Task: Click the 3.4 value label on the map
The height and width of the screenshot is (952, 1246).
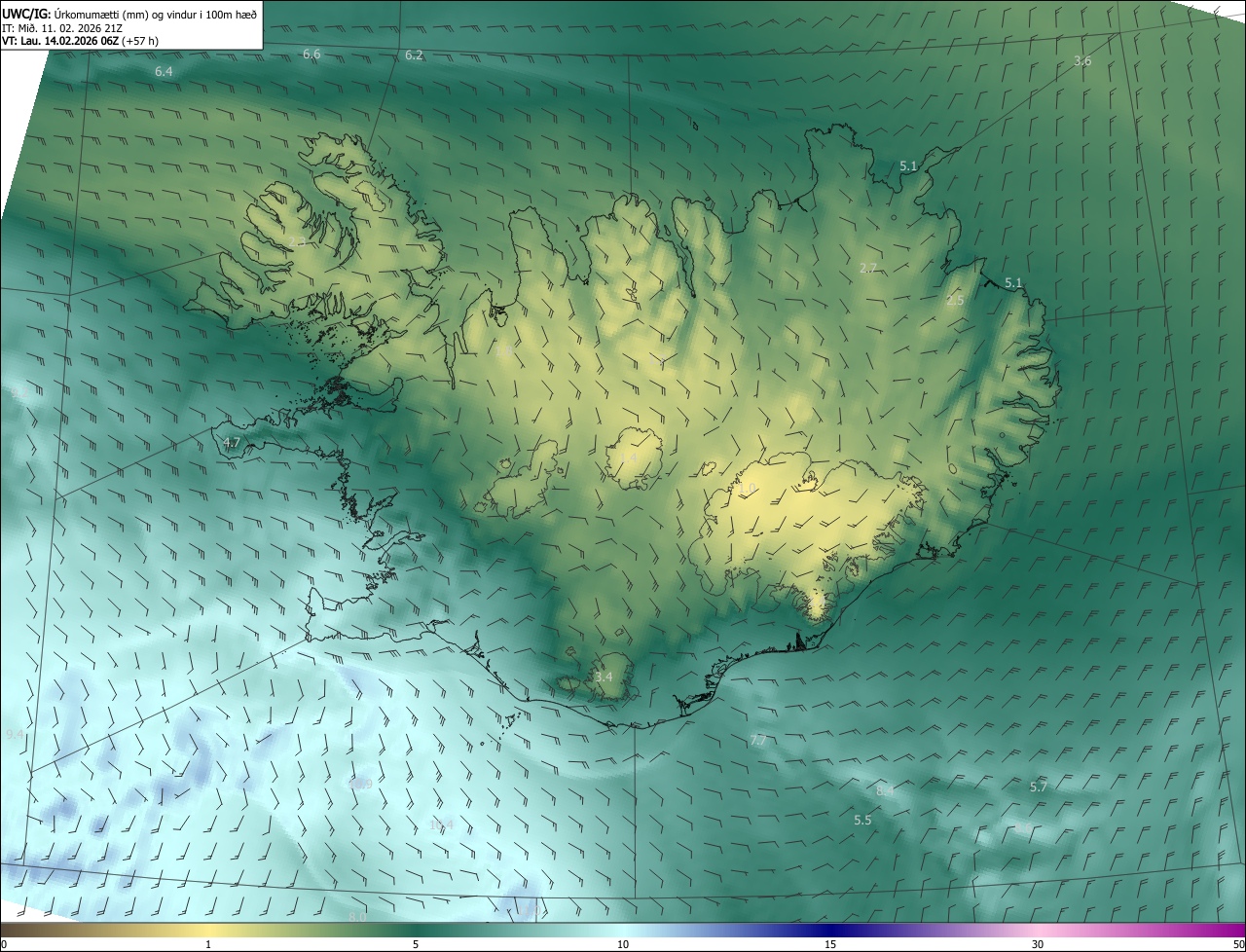Action: pyautogui.click(x=604, y=677)
